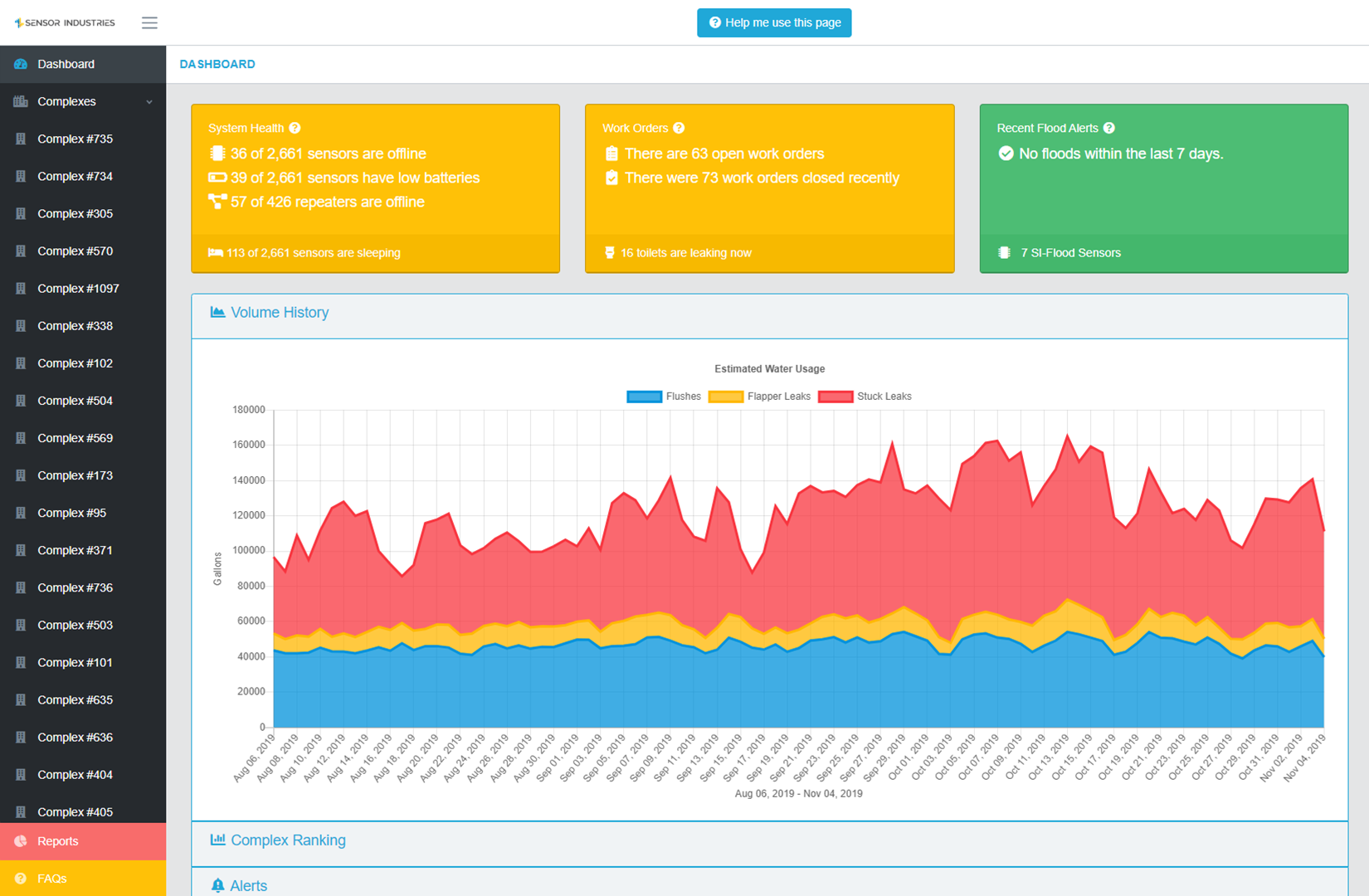Viewport: 1369px width, 896px height.
Task: Click the building icon beside Complex #405
Action: tap(21, 811)
